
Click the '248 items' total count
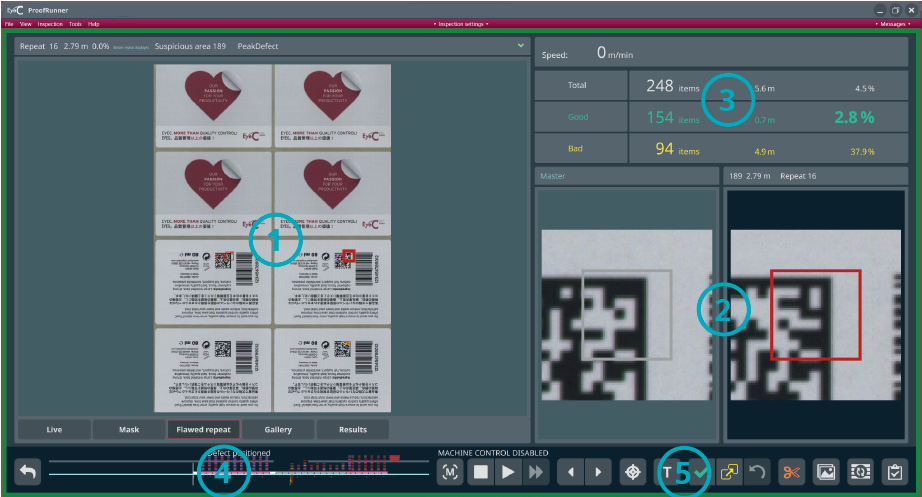(673, 86)
